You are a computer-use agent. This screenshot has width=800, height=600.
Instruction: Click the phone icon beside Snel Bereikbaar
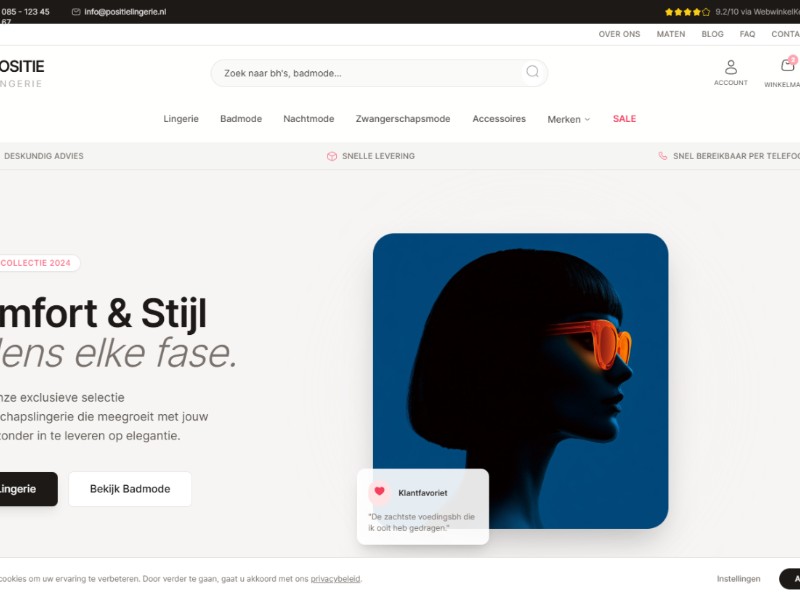point(662,156)
